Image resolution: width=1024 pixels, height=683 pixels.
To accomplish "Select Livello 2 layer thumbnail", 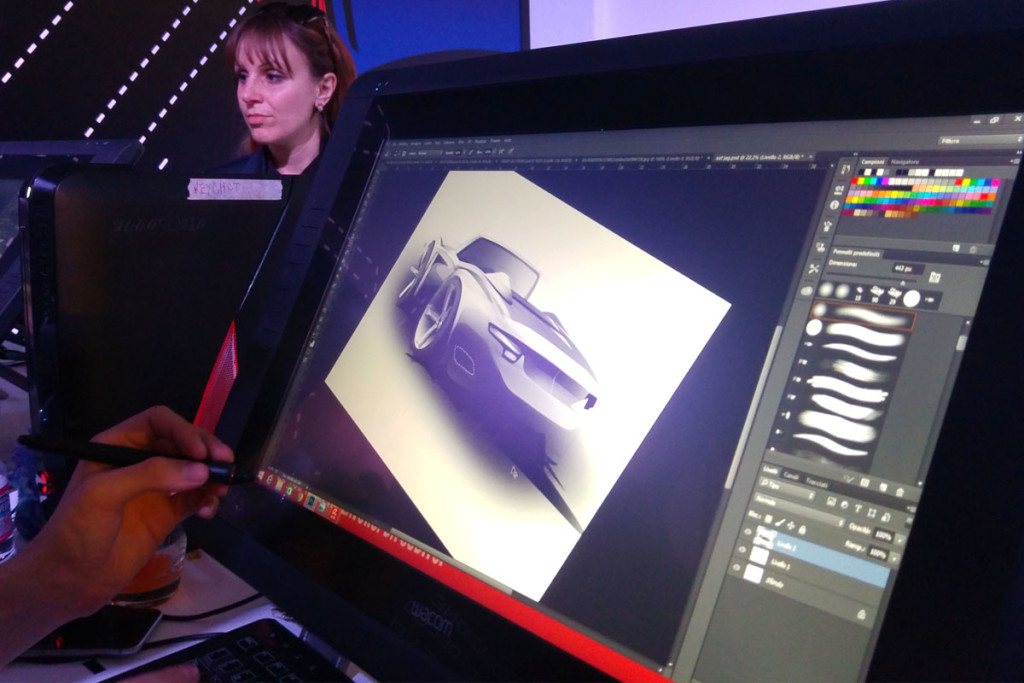I will pos(765,537).
